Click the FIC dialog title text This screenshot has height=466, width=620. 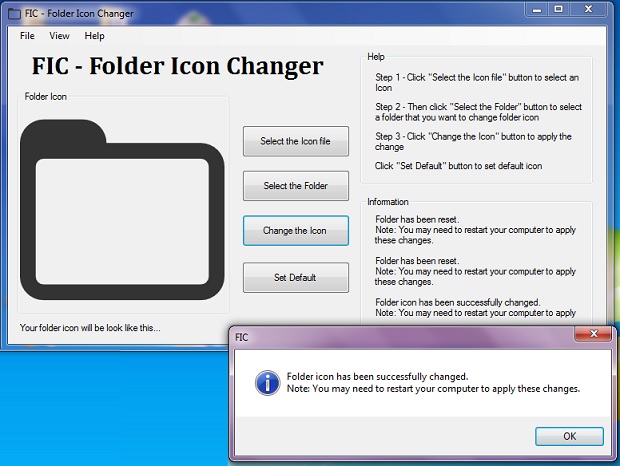pyautogui.click(x=242, y=337)
